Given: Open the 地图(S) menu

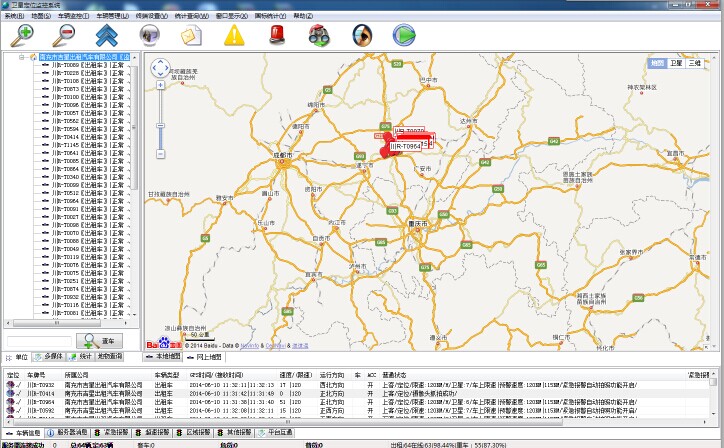Looking at the screenshot, I should coord(41,16).
